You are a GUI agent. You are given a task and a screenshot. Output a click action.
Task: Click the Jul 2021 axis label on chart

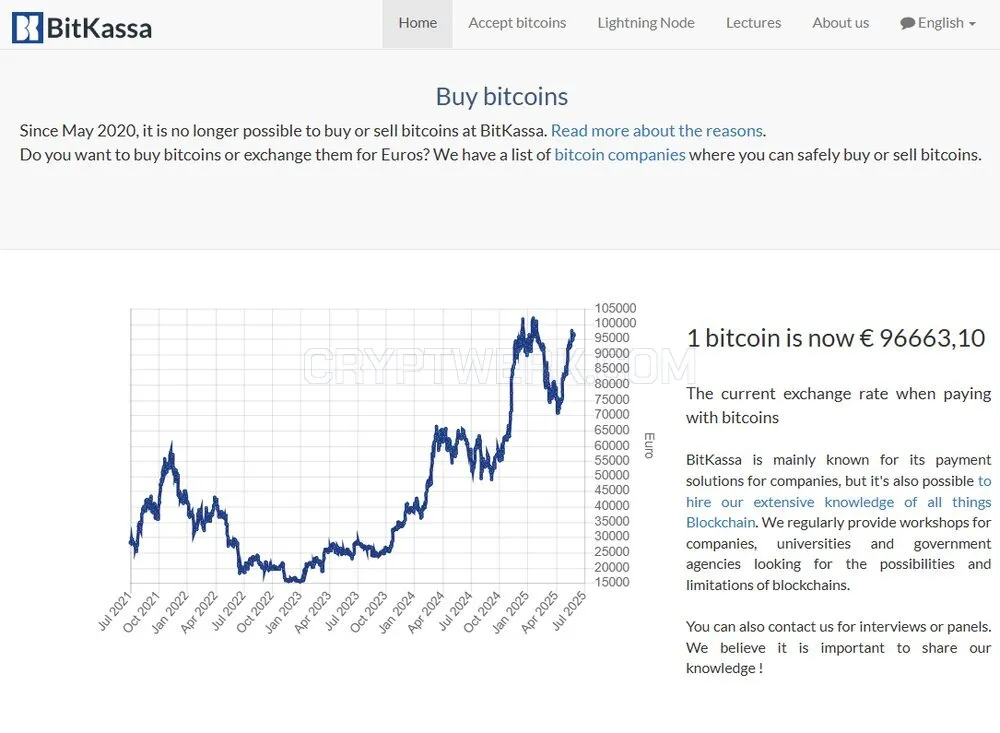point(114,611)
